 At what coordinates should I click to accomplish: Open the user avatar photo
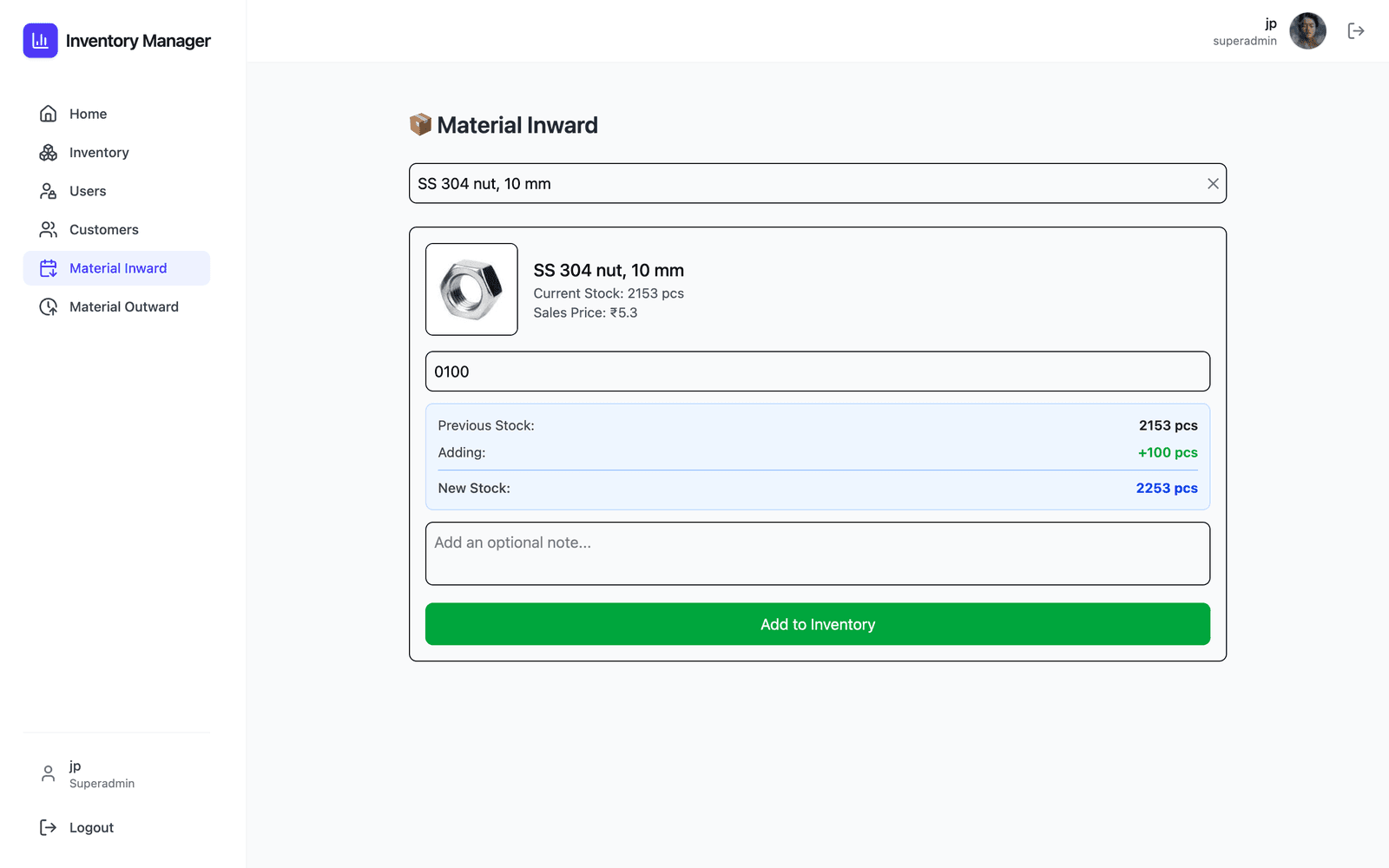[x=1307, y=31]
